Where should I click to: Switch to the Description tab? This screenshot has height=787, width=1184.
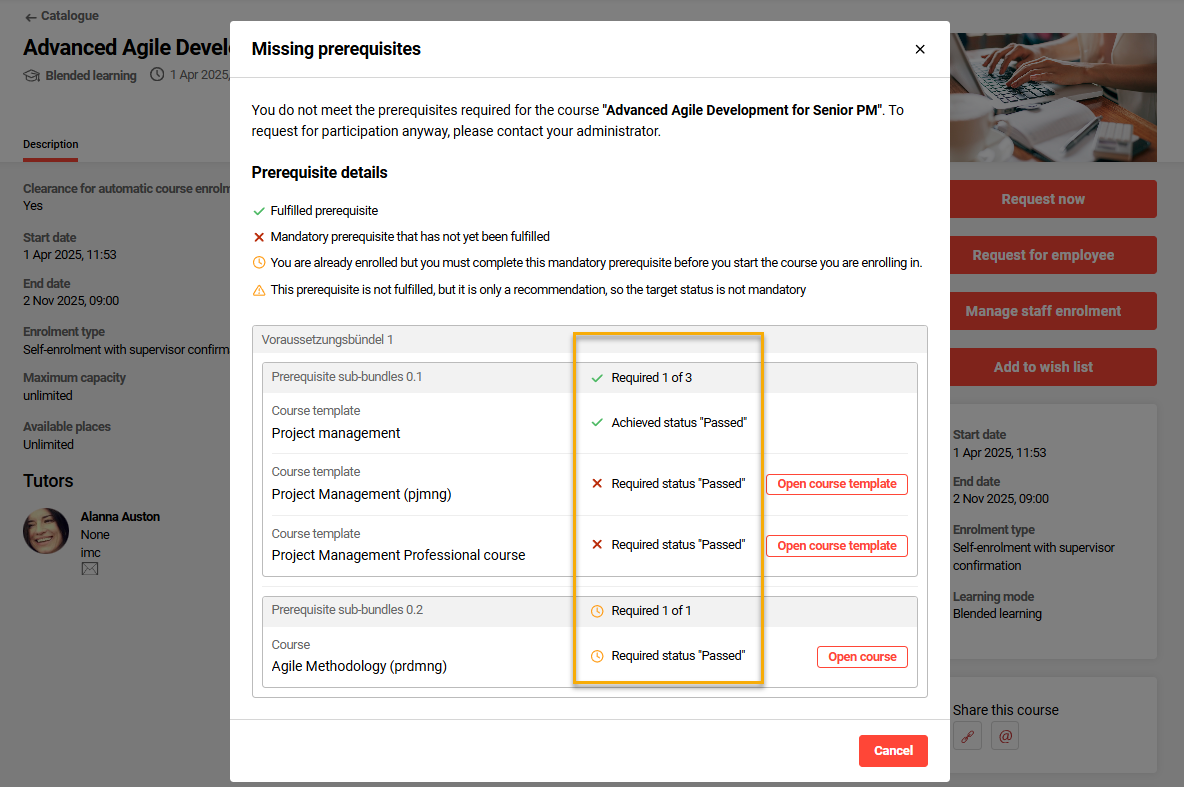tap(50, 143)
